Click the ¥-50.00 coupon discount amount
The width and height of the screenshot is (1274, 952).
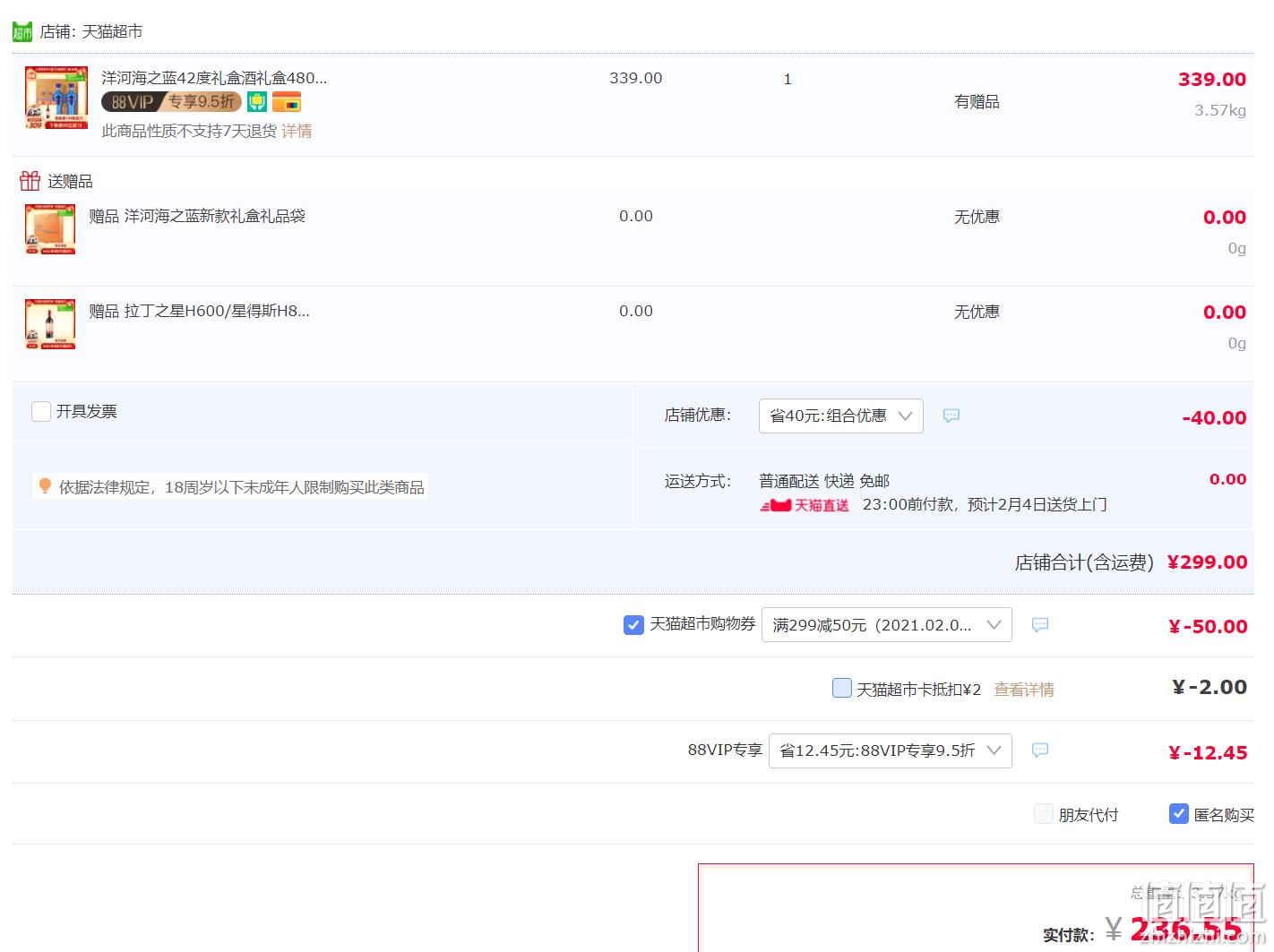[1208, 627]
